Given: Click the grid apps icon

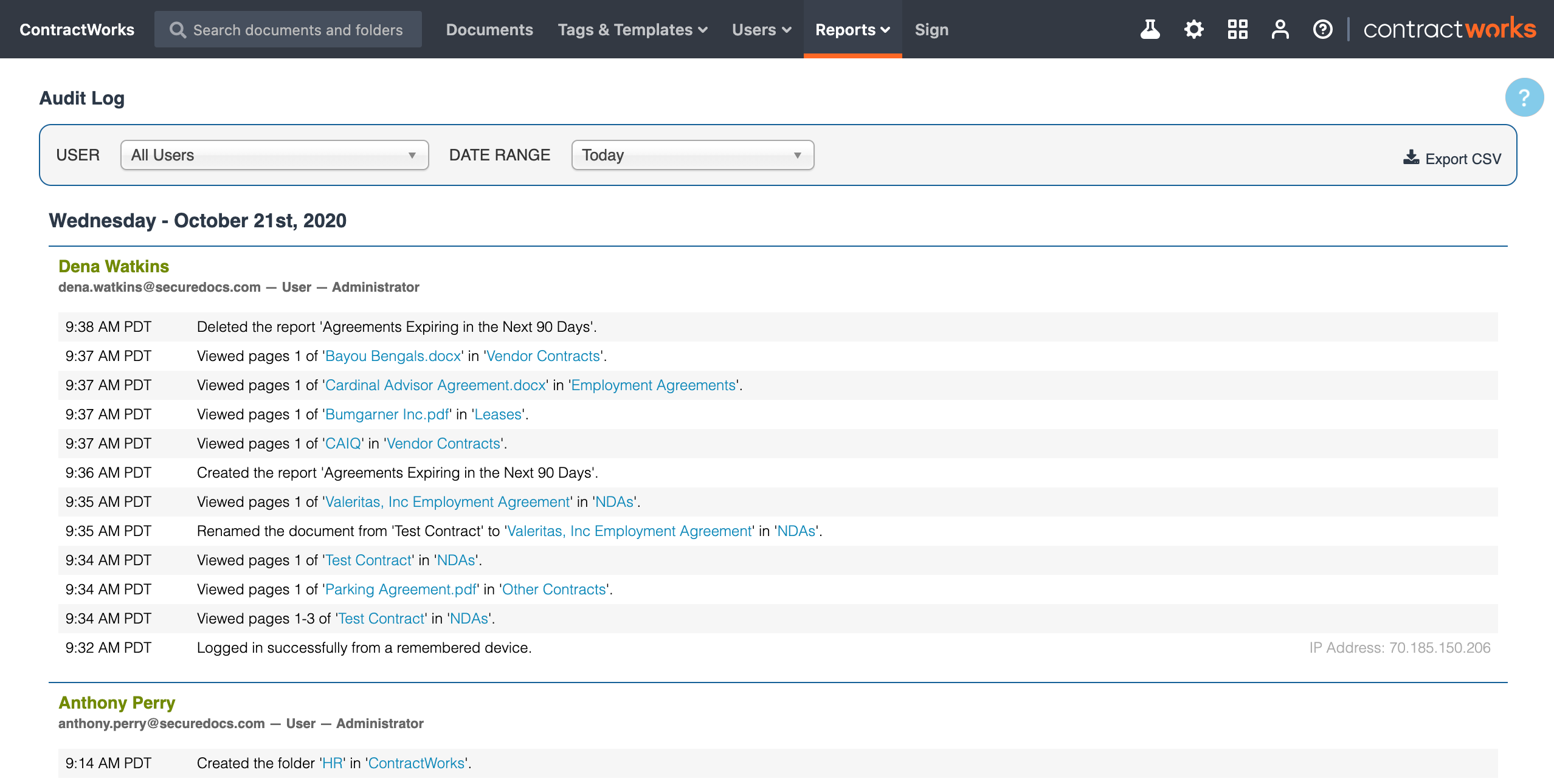Looking at the screenshot, I should click(1237, 29).
